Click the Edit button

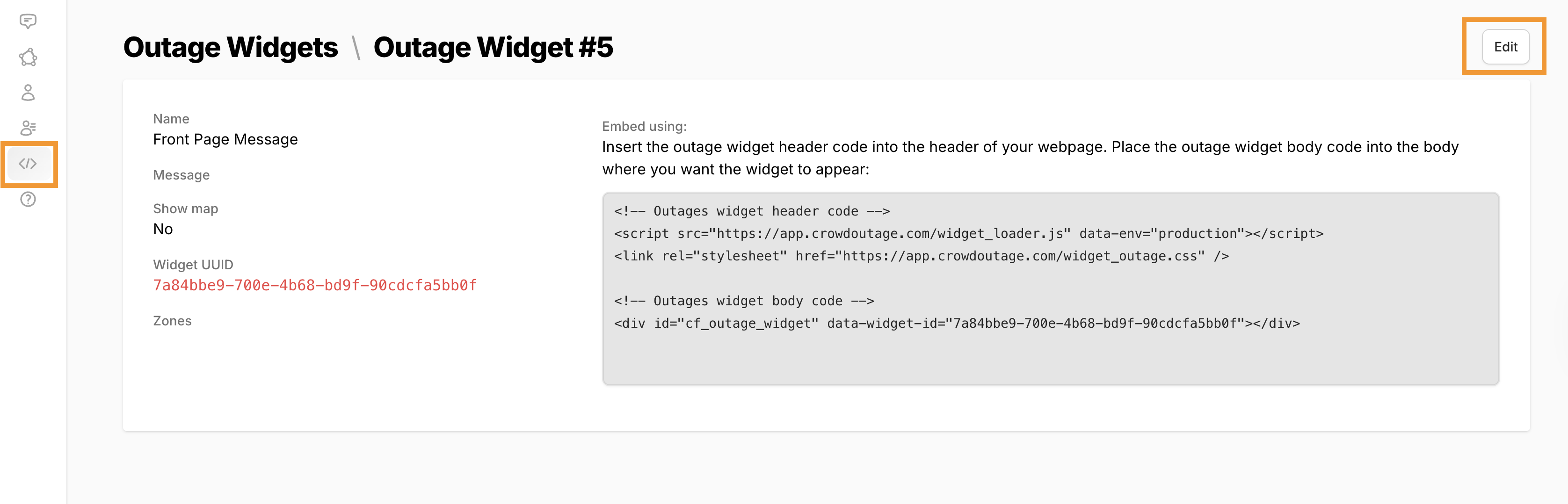pyautogui.click(x=1505, y=46)
